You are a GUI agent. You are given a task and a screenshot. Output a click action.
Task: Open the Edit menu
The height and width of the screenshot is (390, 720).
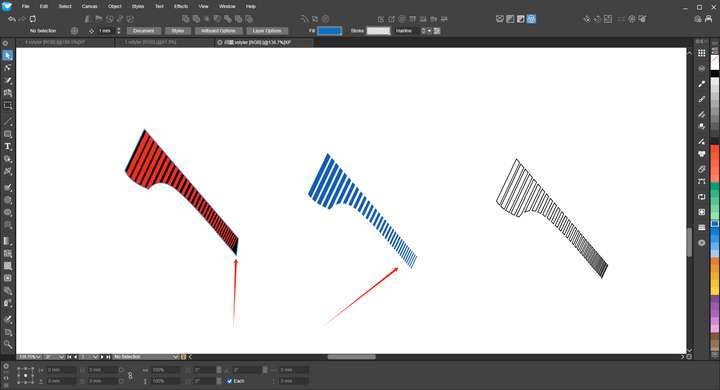[44, 6]
